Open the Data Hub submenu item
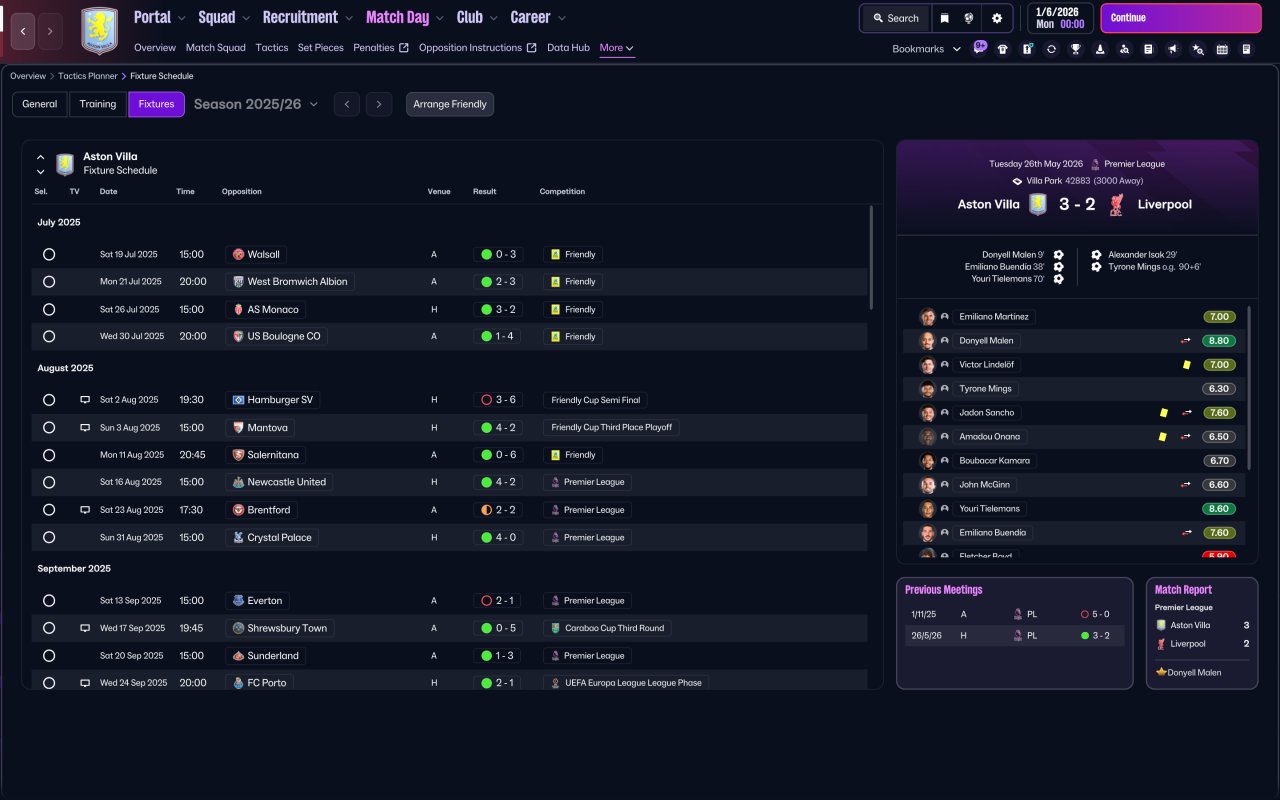This screenshot has width=1280, height=800. (568, 48)
